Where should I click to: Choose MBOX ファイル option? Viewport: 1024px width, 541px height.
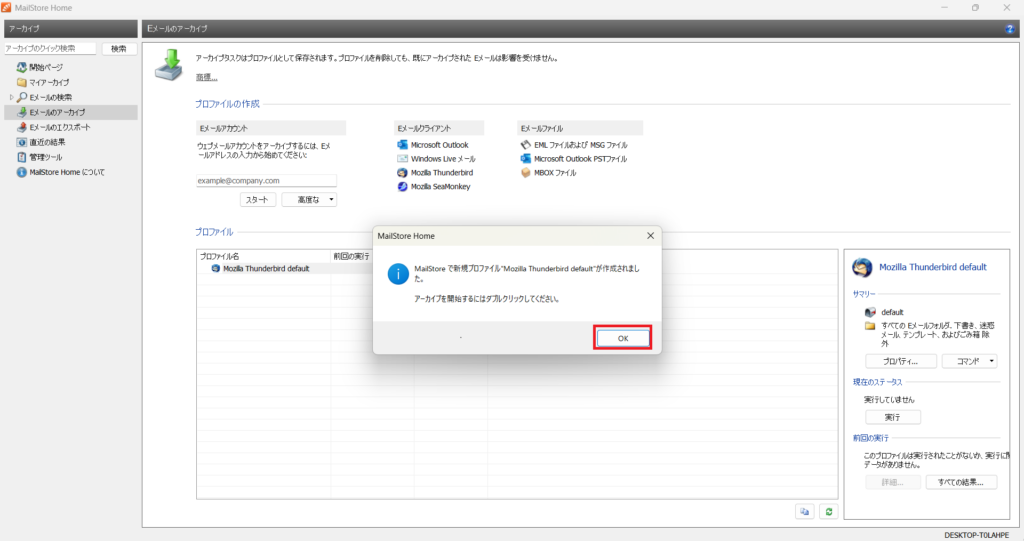coord(555,172)
